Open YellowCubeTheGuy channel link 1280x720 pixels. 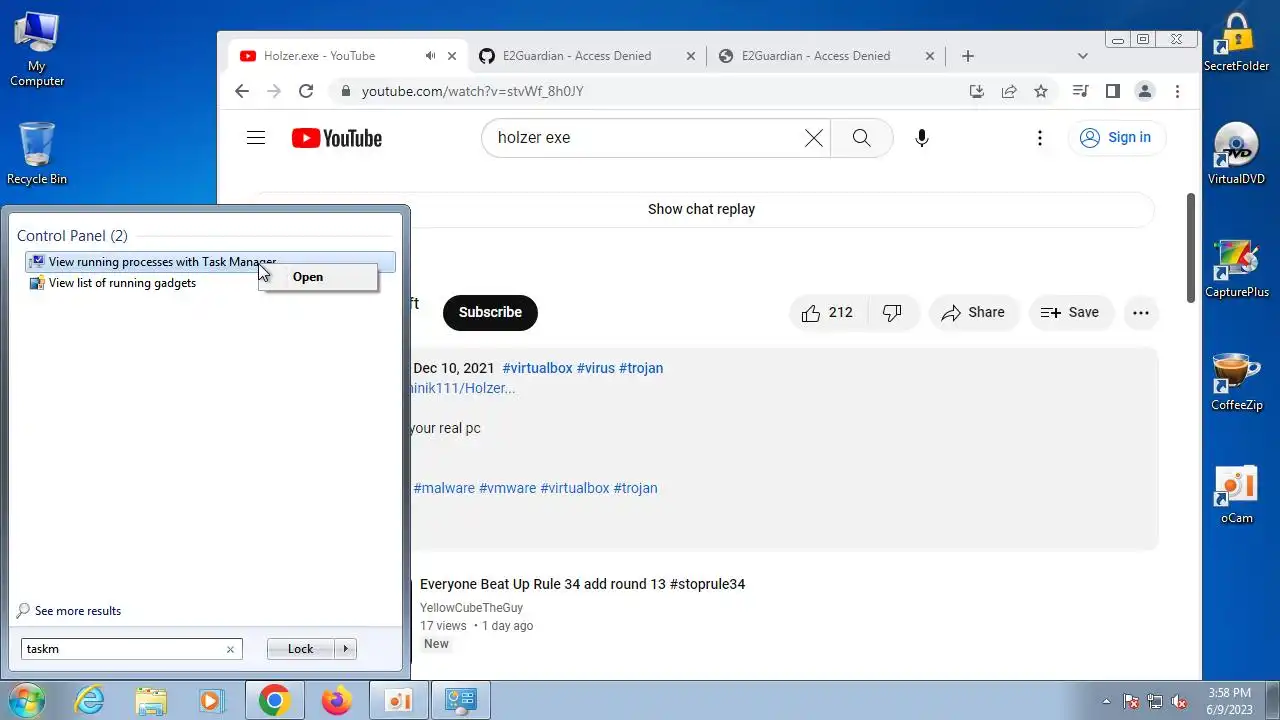click(471, 608)
